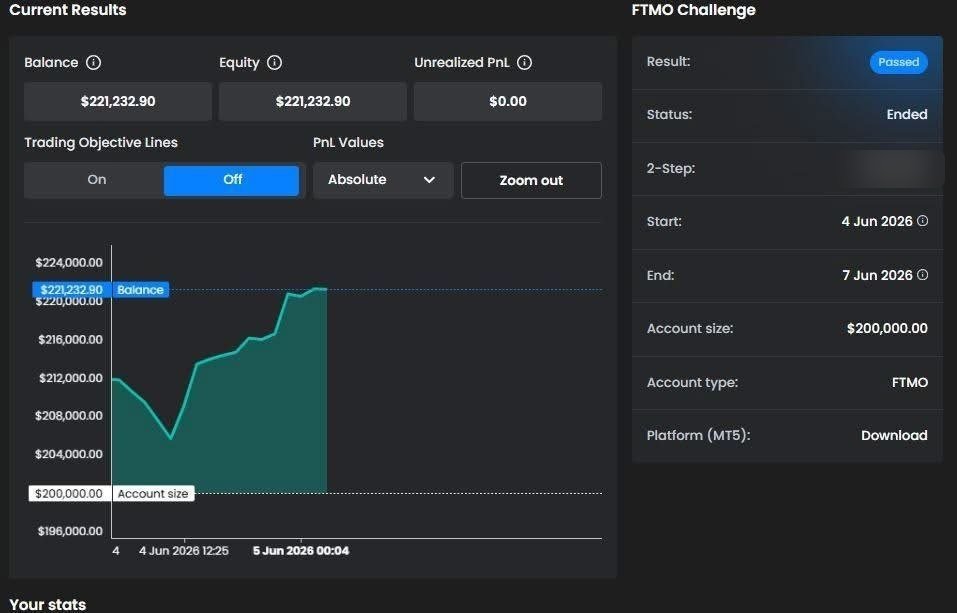The image size is (957, 613).
Task: Click the $224,000.00 y-axis label
Action: [69, 263]
